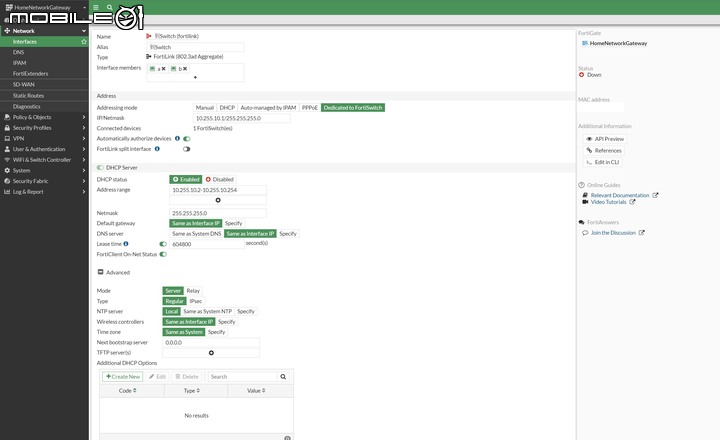Select IPsec type
720x440 pixels.
coord(196,301)
